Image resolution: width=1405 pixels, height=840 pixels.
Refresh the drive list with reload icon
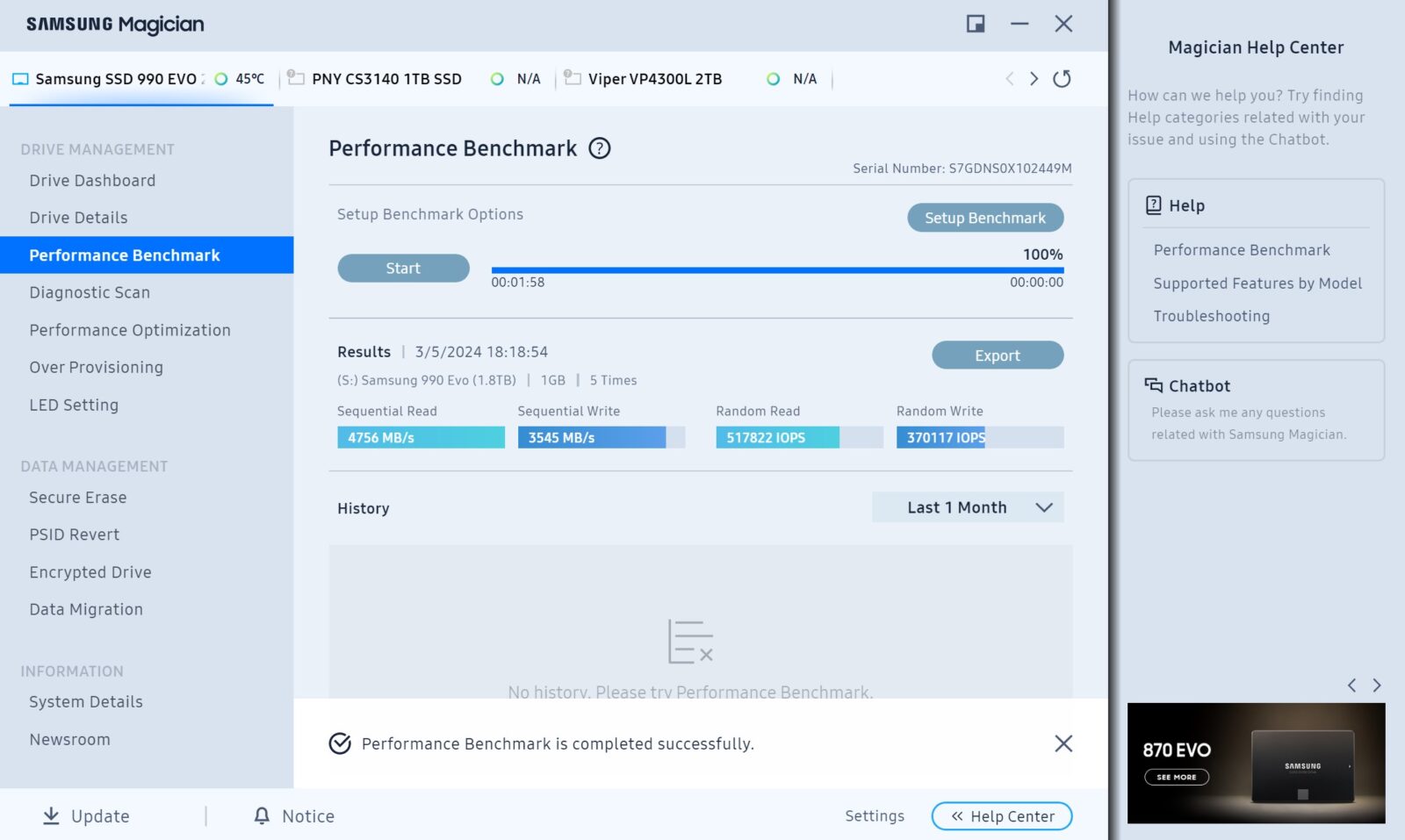point(1062,79)
